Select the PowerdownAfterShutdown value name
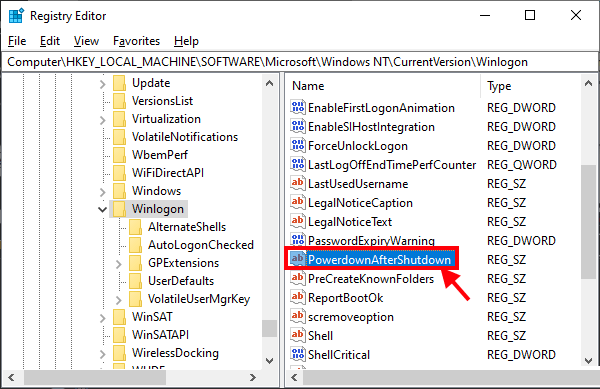Image resolution: width=600 pixels, height=389 pixels. [x=379, y=260]
